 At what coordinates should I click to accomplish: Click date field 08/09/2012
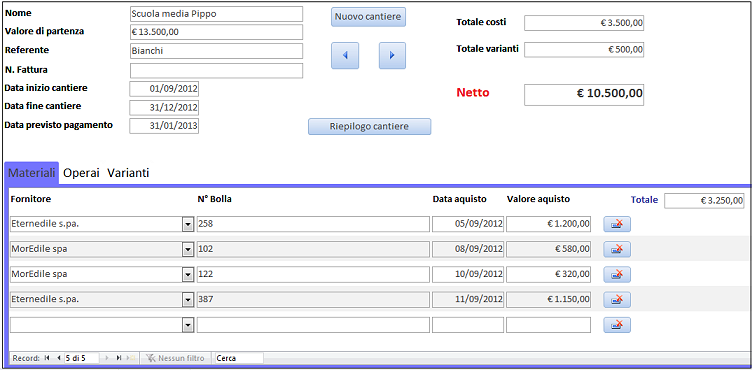(468, 249)
